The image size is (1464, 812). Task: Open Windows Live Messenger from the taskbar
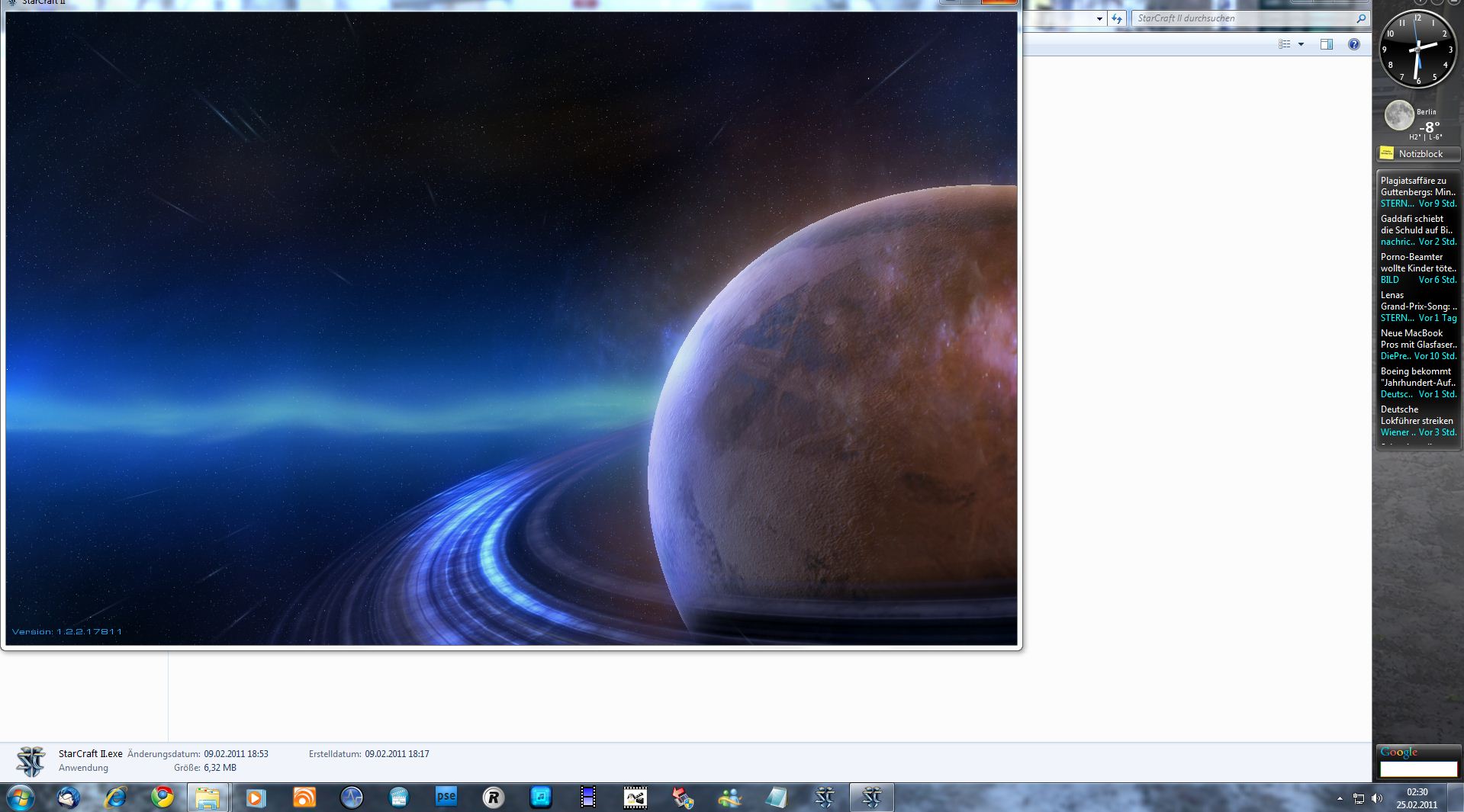pyautogui.click(x=730, y=798)
